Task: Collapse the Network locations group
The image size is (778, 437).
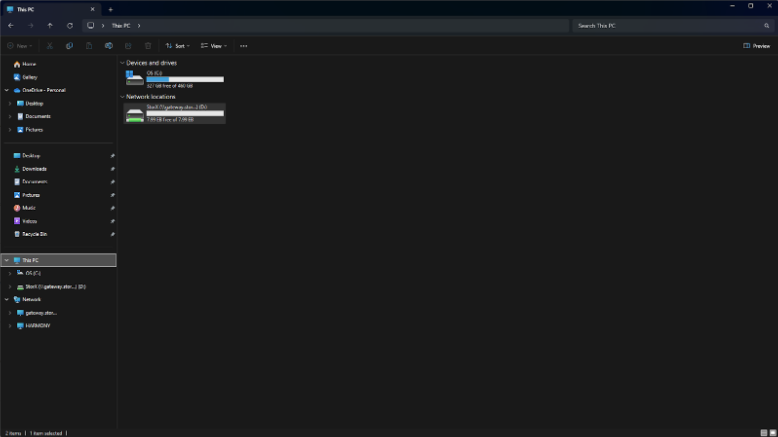Action: (x=122, y=97)
